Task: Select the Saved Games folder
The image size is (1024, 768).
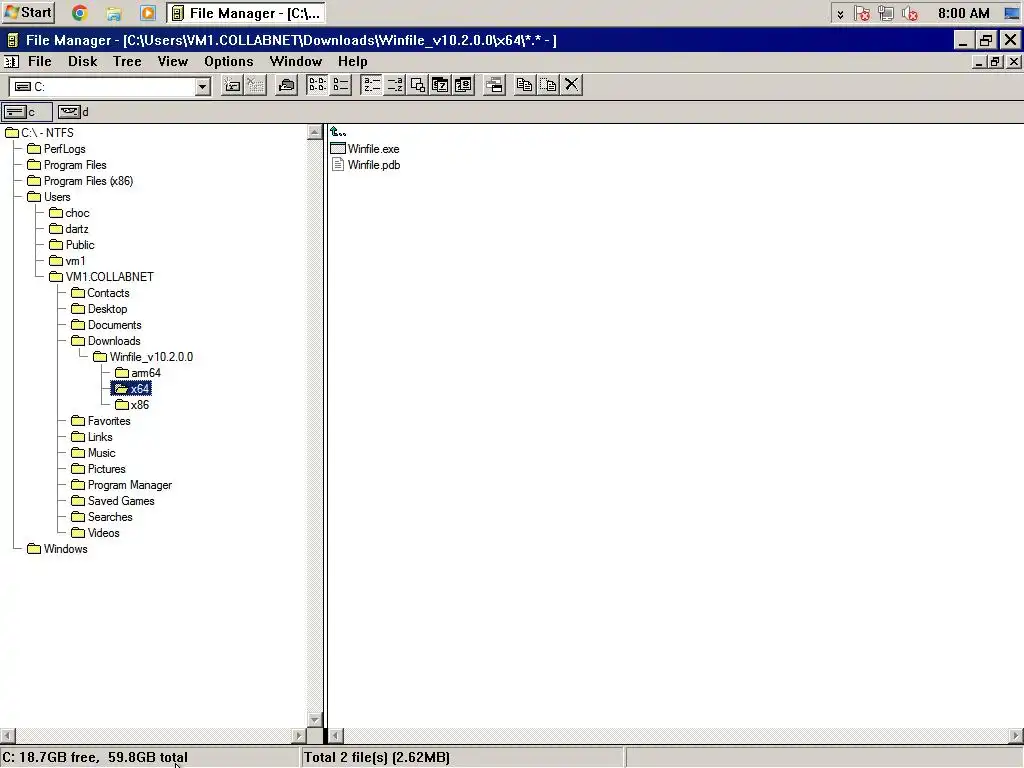Action: click(113, 501)
